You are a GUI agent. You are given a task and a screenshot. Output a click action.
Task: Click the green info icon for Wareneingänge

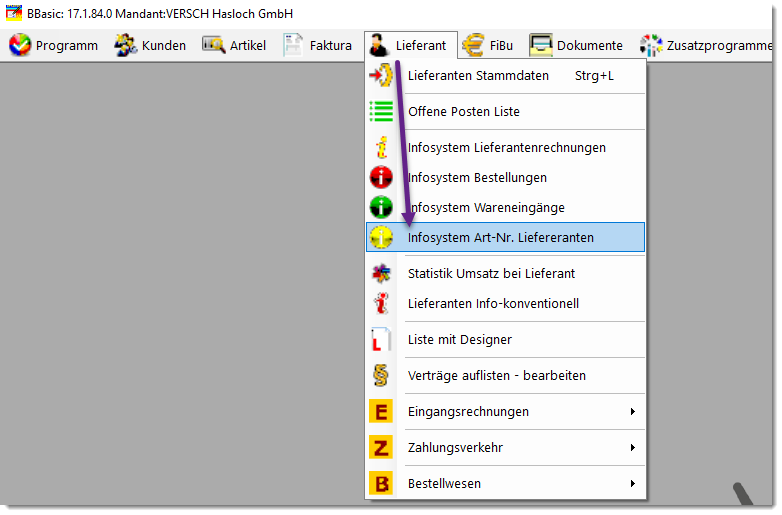point(381,207)
